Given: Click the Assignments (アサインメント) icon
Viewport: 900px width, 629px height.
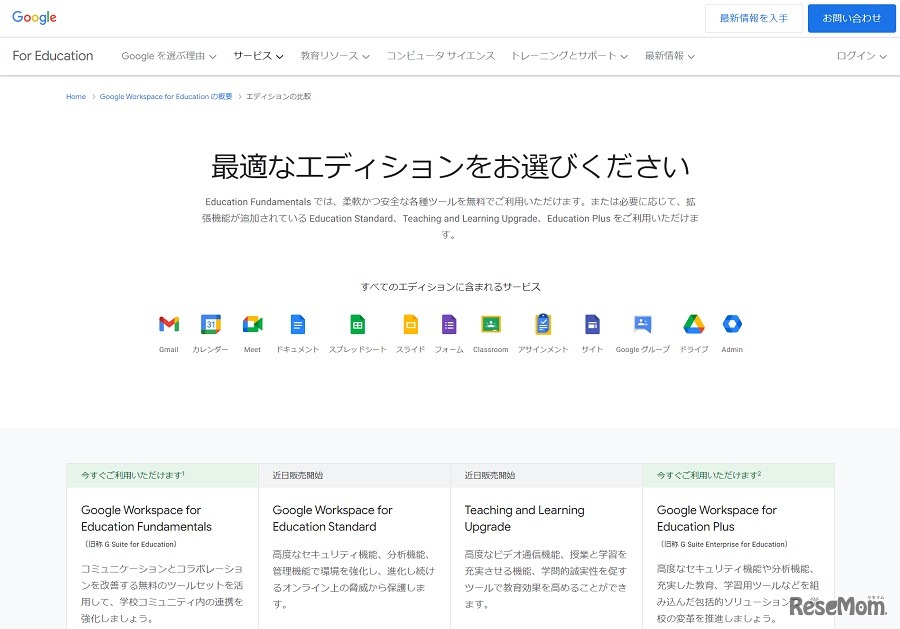Looking at the screenshot, I should (543, 324).
